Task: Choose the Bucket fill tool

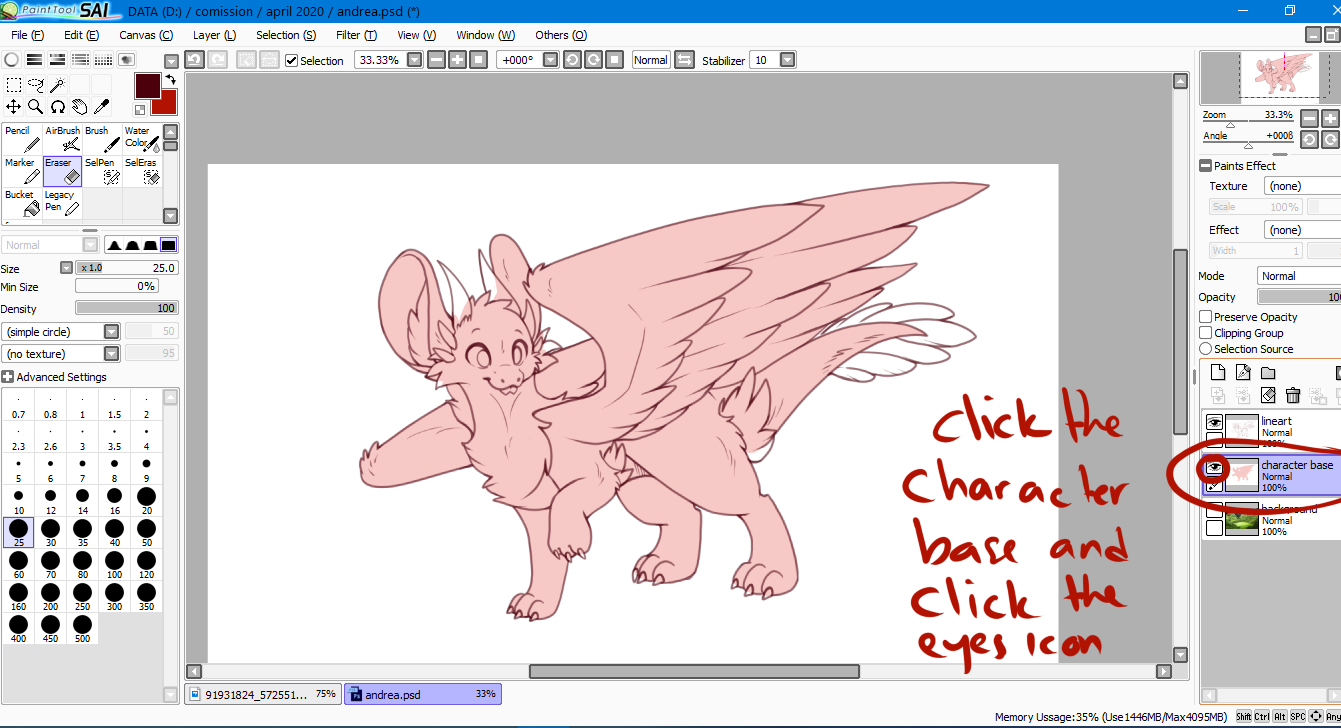Action: pyautogui.click(x=22, y=203)
